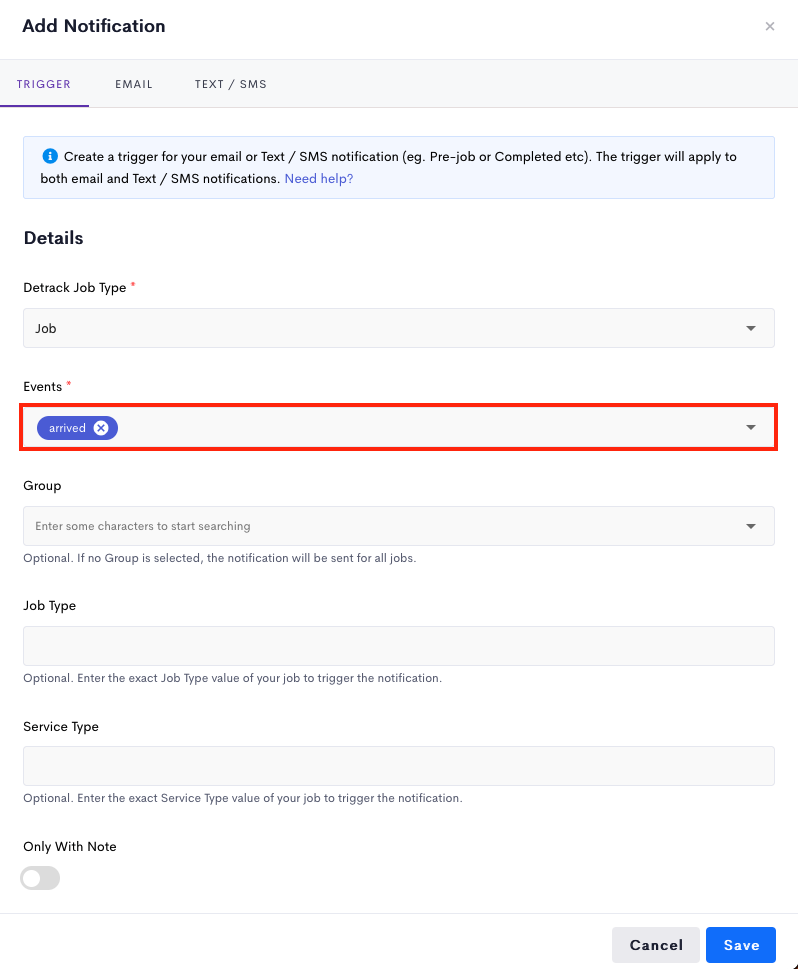
Task: Select the TRIGGER tab
Action: click(44, 84)
